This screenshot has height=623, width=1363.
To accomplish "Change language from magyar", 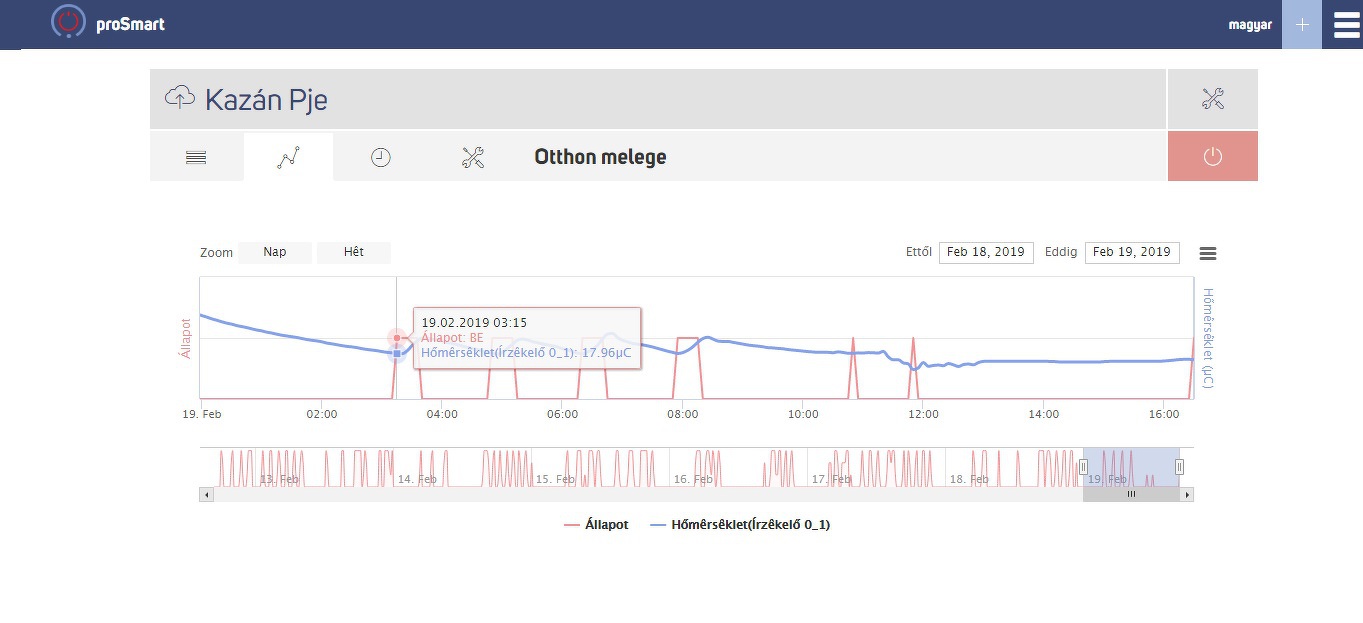I will click(x=1250, y=25).
